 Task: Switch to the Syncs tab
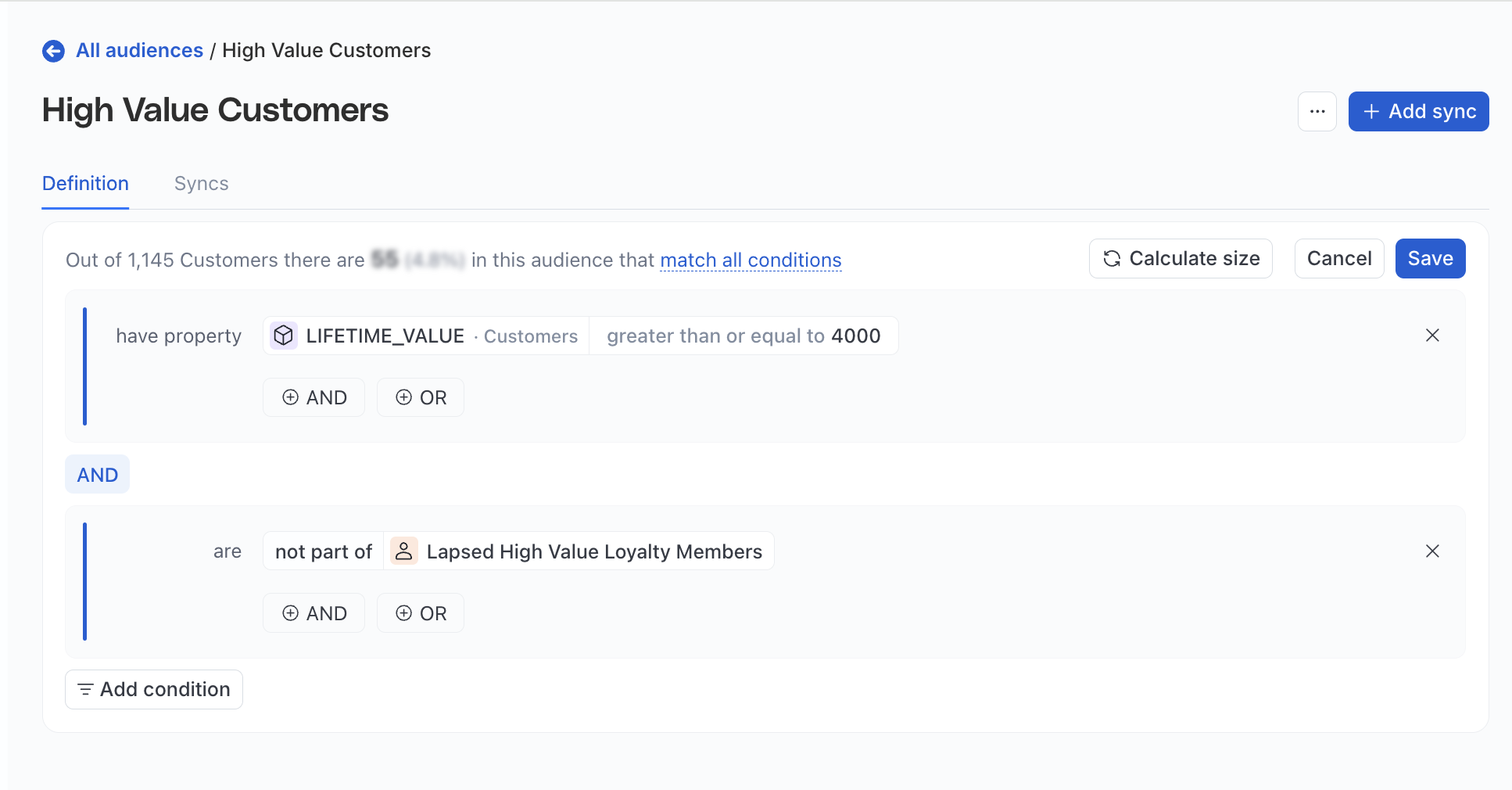click(x=201, y=183)
